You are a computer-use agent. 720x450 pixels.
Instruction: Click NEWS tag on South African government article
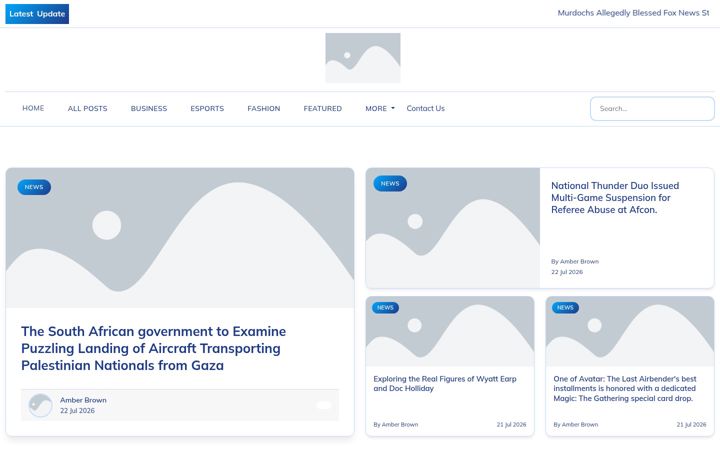[34, 187]
